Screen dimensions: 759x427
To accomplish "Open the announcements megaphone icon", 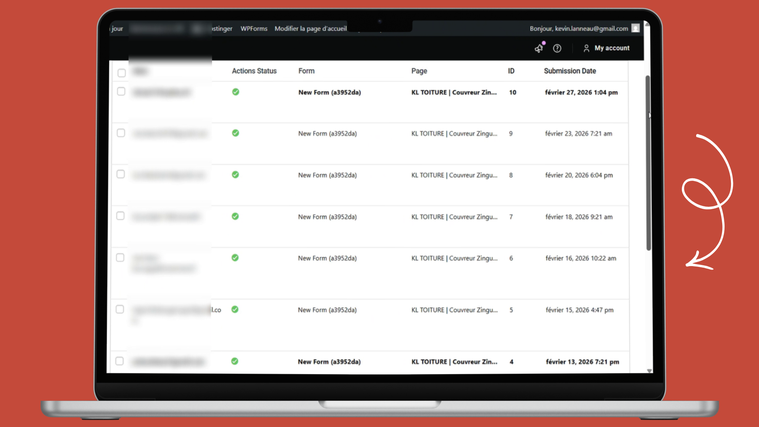I will [x=539, y=47].
